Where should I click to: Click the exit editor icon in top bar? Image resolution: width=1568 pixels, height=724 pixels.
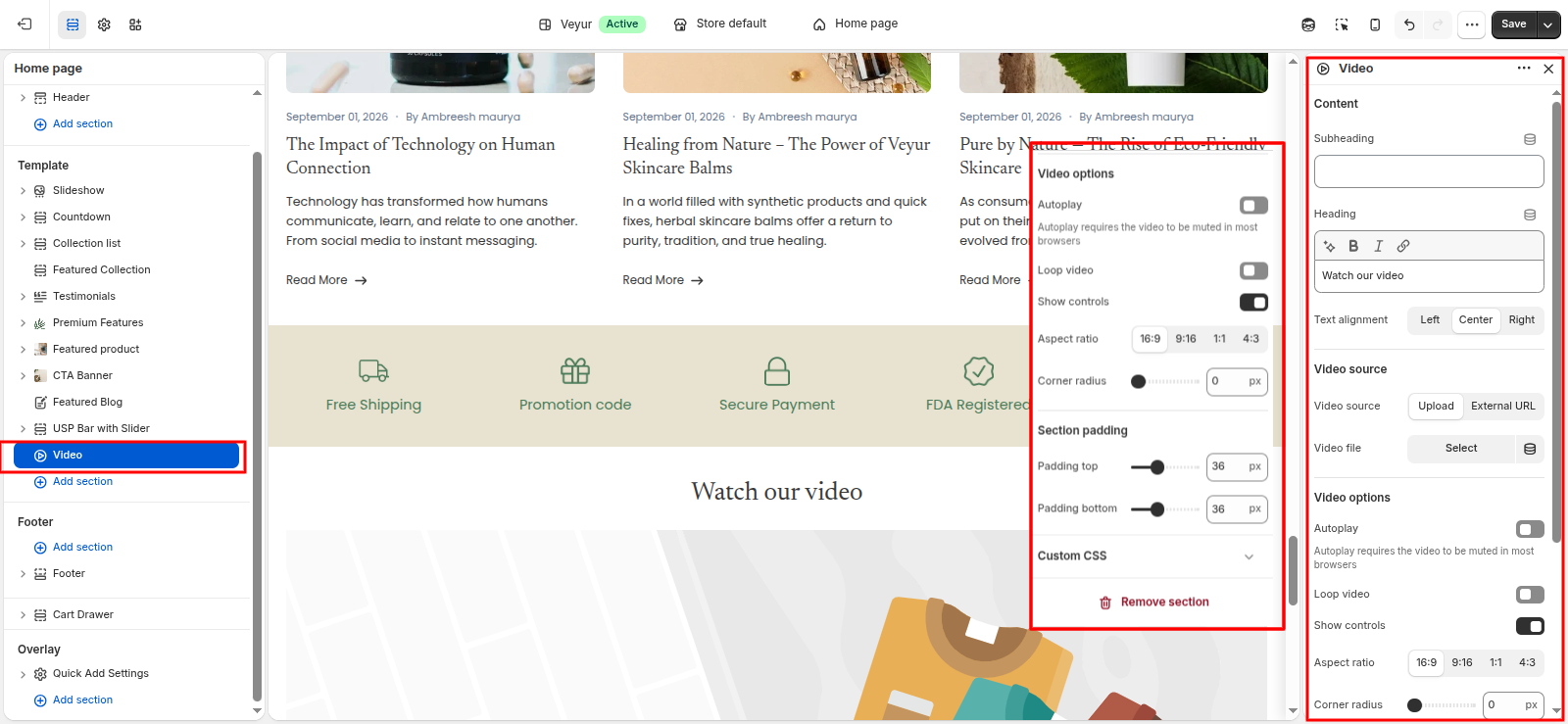[24, 24]
